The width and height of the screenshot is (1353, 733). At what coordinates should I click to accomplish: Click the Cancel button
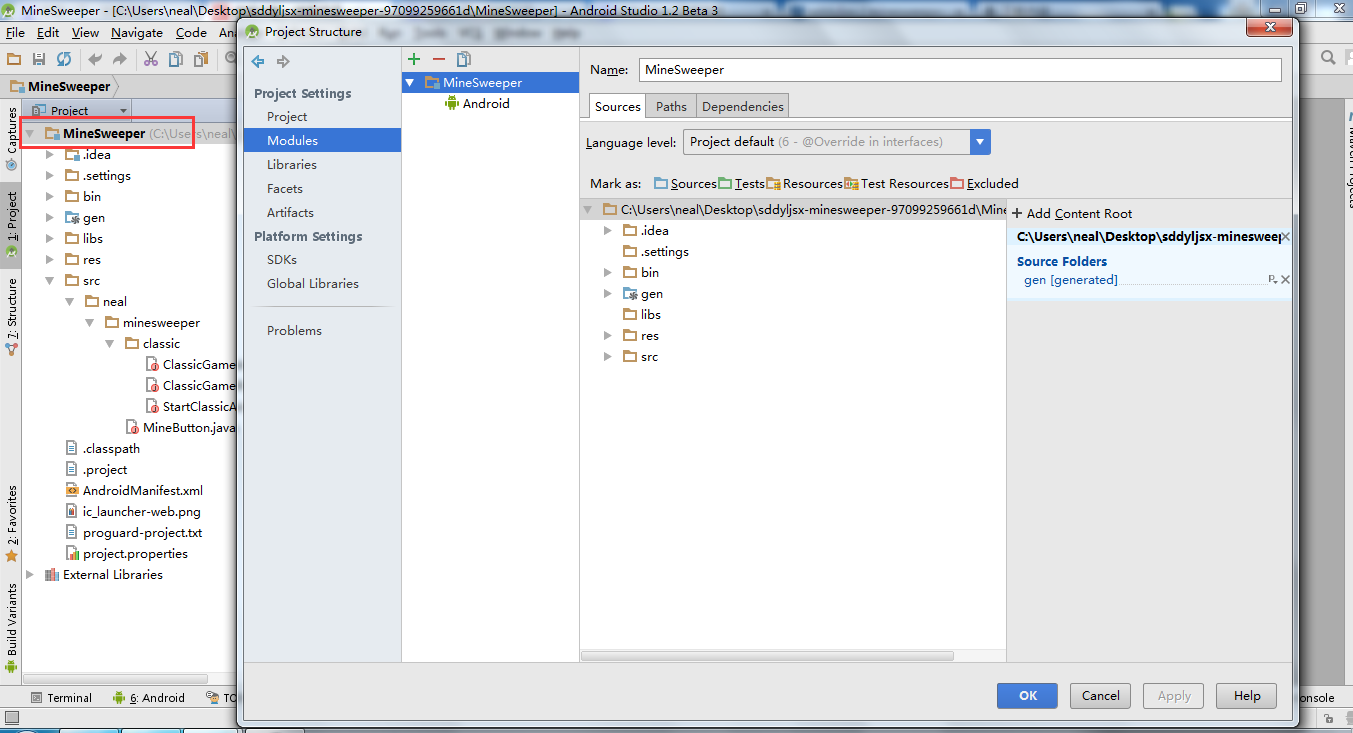pyautogui.click(x=1100, y=696)
